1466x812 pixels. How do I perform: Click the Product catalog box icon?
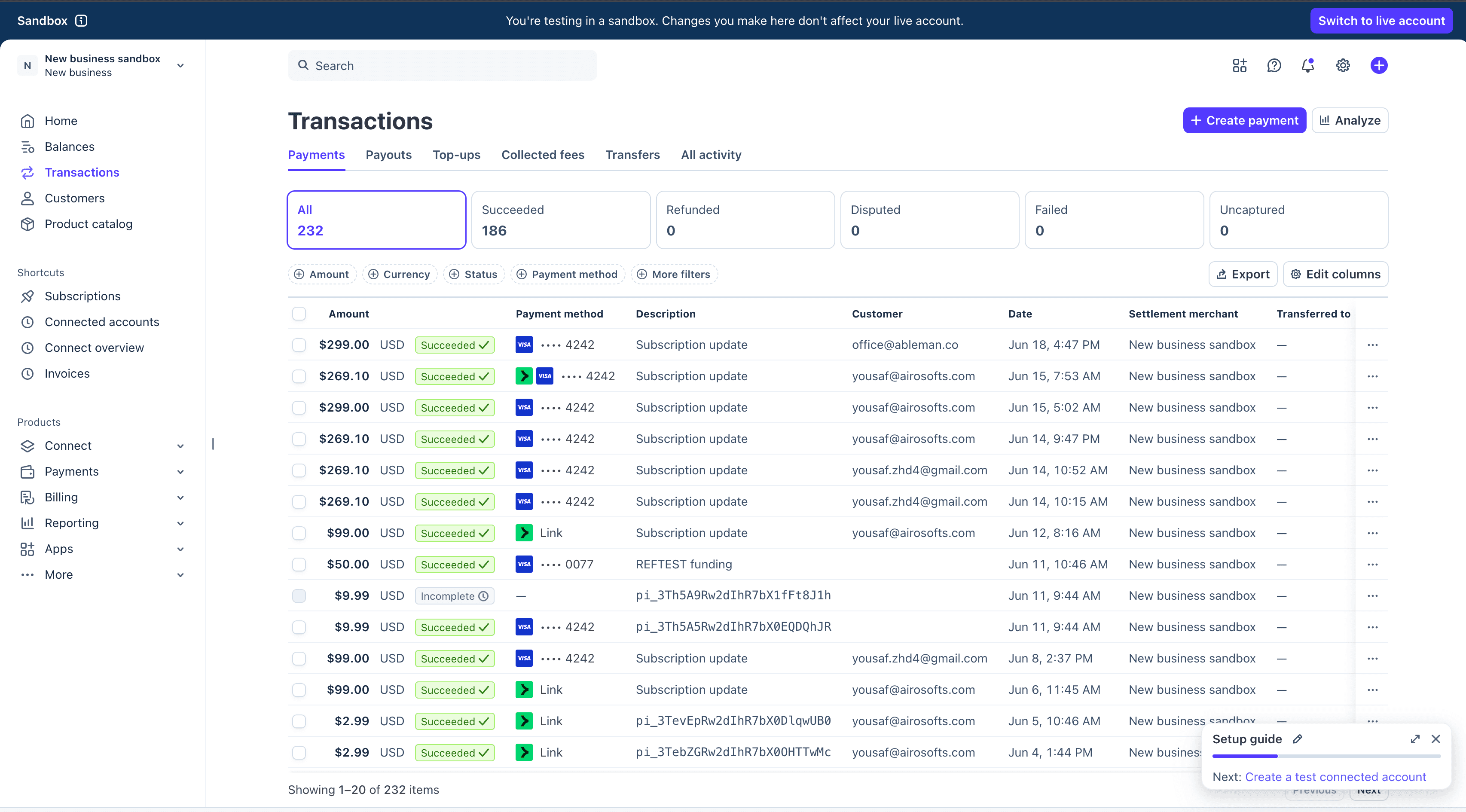27,224
